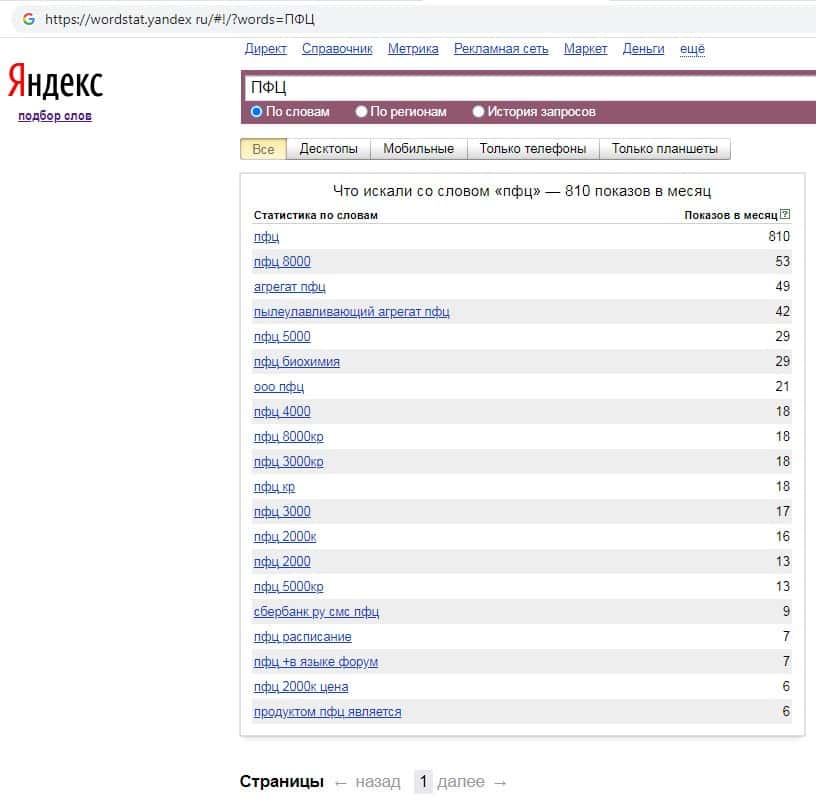Open the пылеулавливающий агрегат пфц query

pyautogui.click(x=351, y=312)
